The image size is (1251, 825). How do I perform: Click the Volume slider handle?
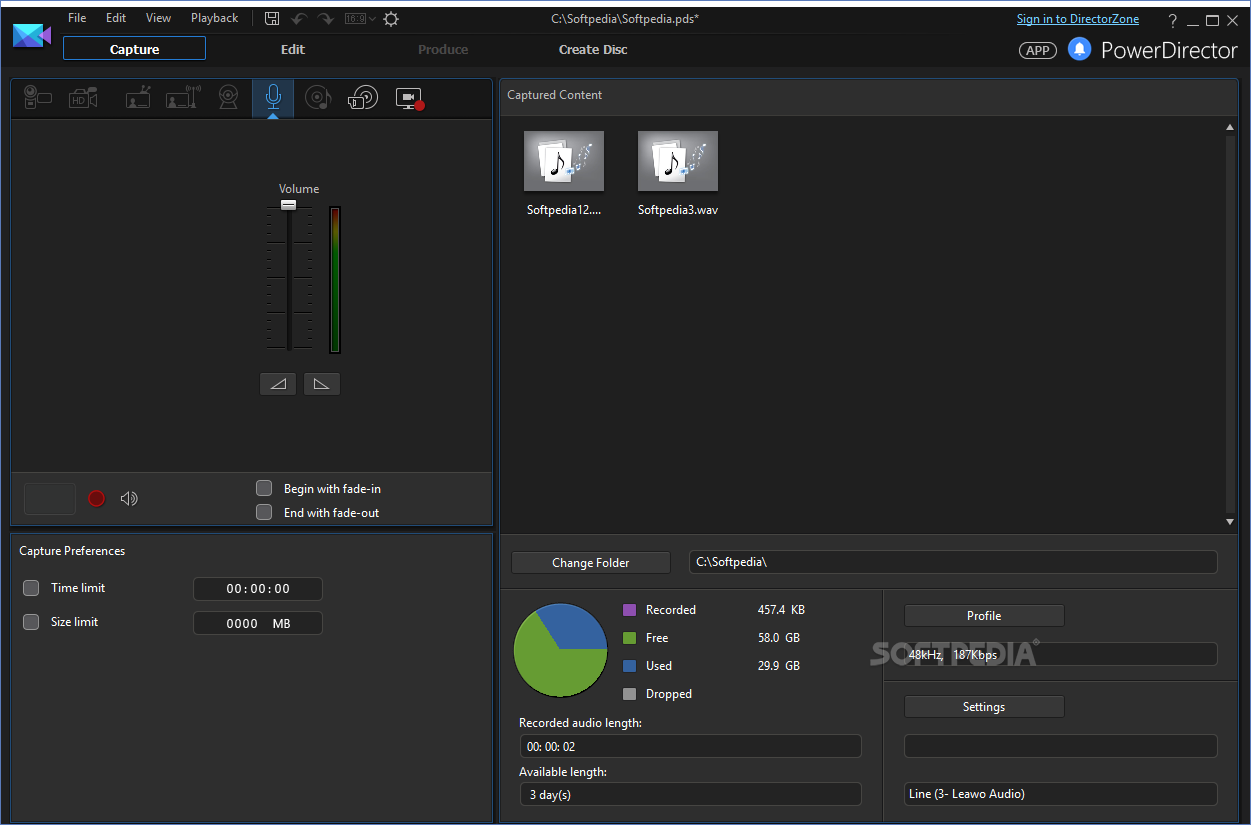click(289, 204)
